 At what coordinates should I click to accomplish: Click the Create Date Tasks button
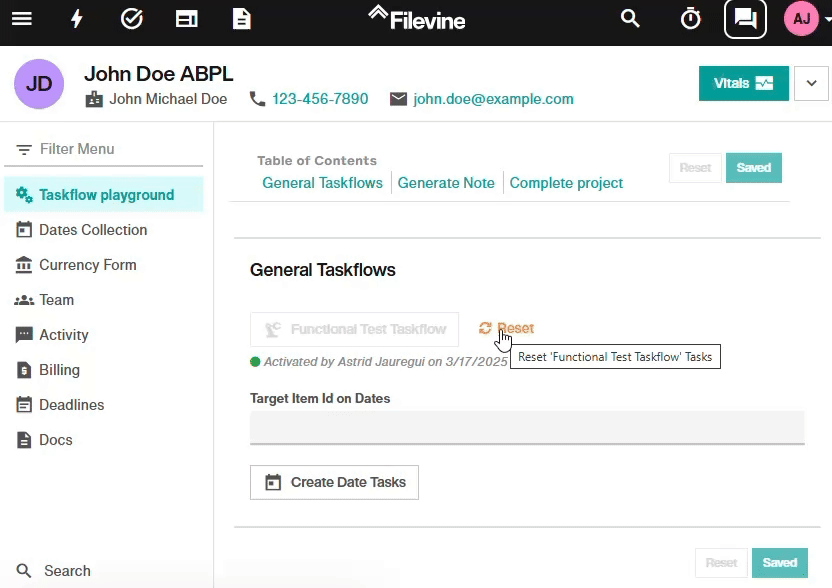point(334,482)
